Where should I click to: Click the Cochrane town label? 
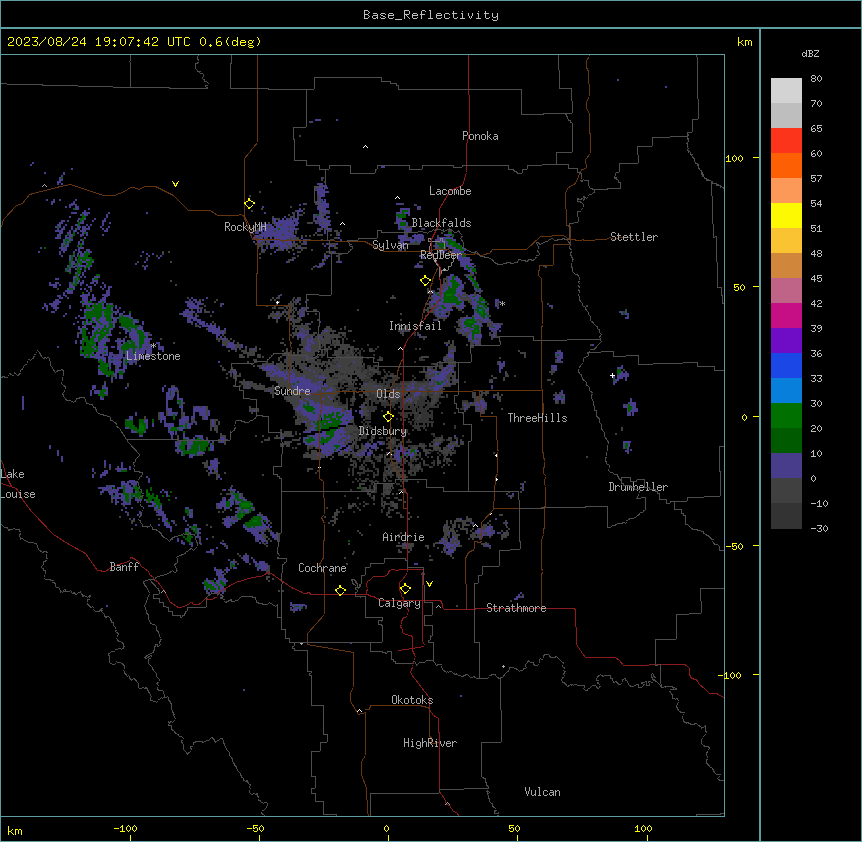point(322,568)
